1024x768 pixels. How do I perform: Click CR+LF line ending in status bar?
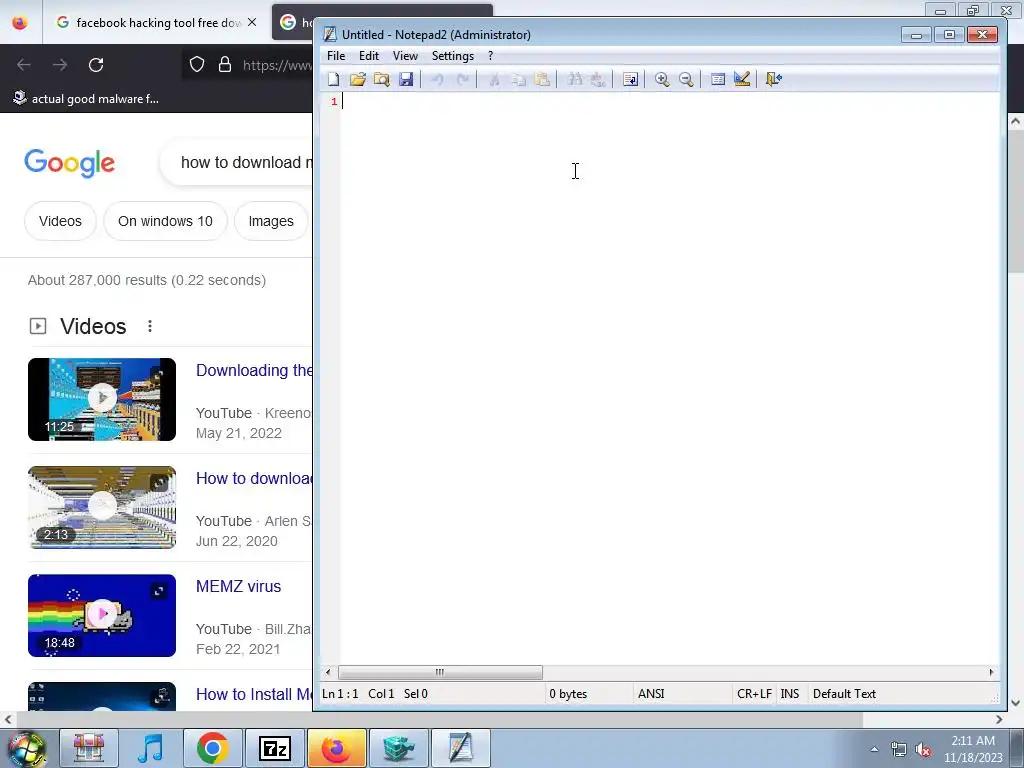[x=754, y=694]
